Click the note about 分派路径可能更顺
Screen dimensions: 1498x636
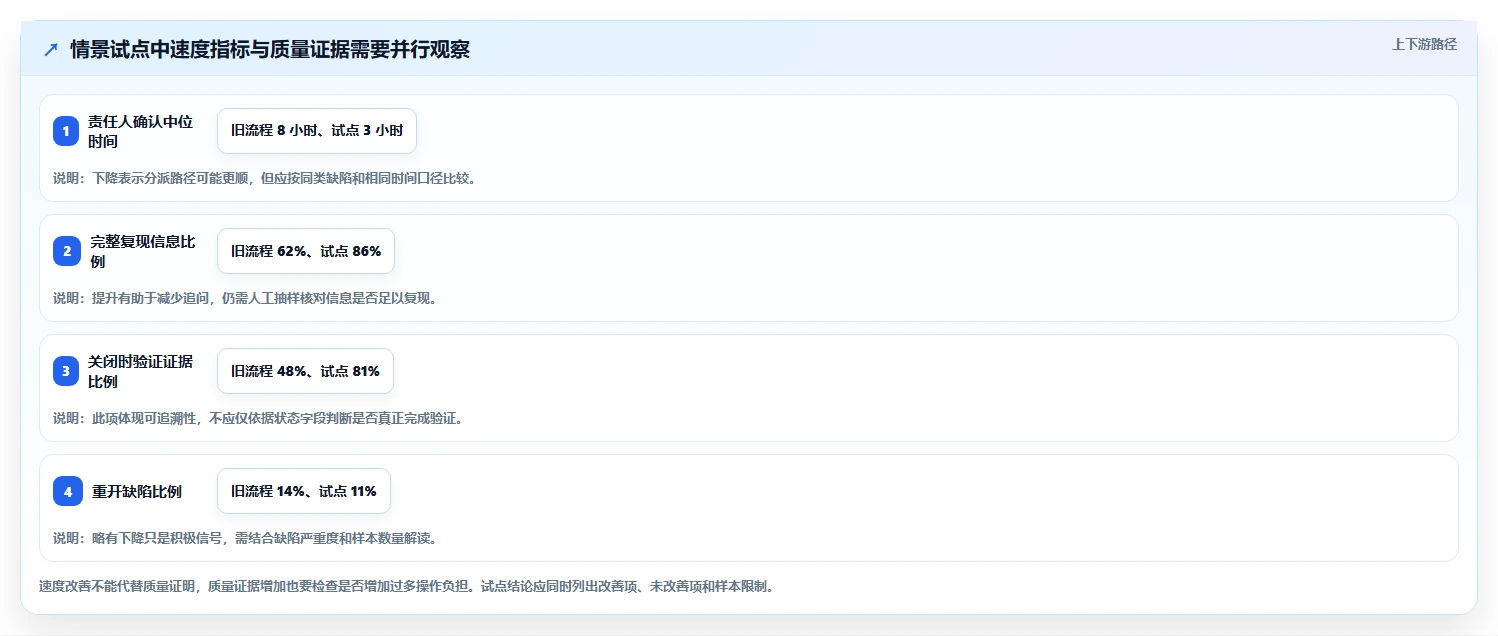tap(264, 178)
